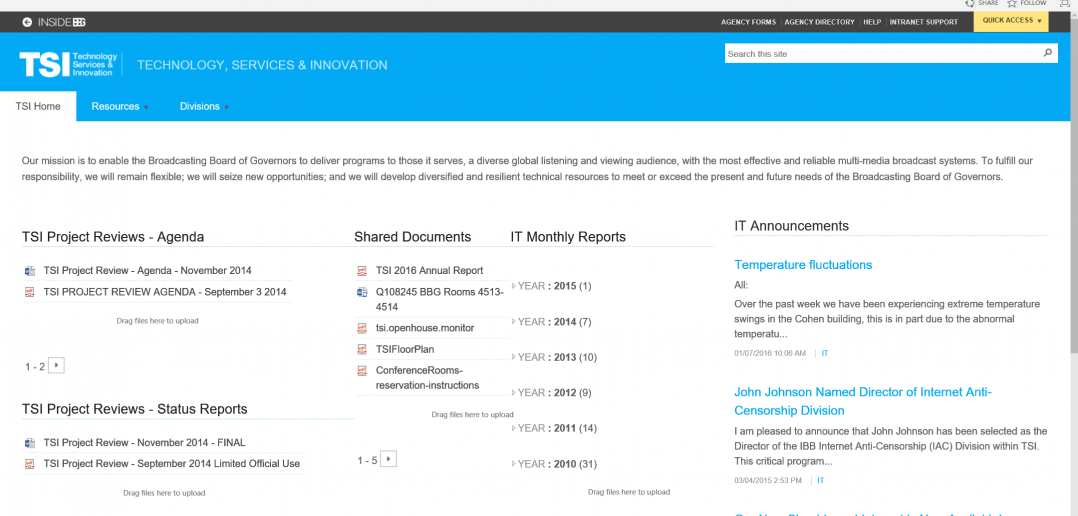1078x516 pixels.
Task: Expand YEAR 2014 group
Action: tap(514, 322)
